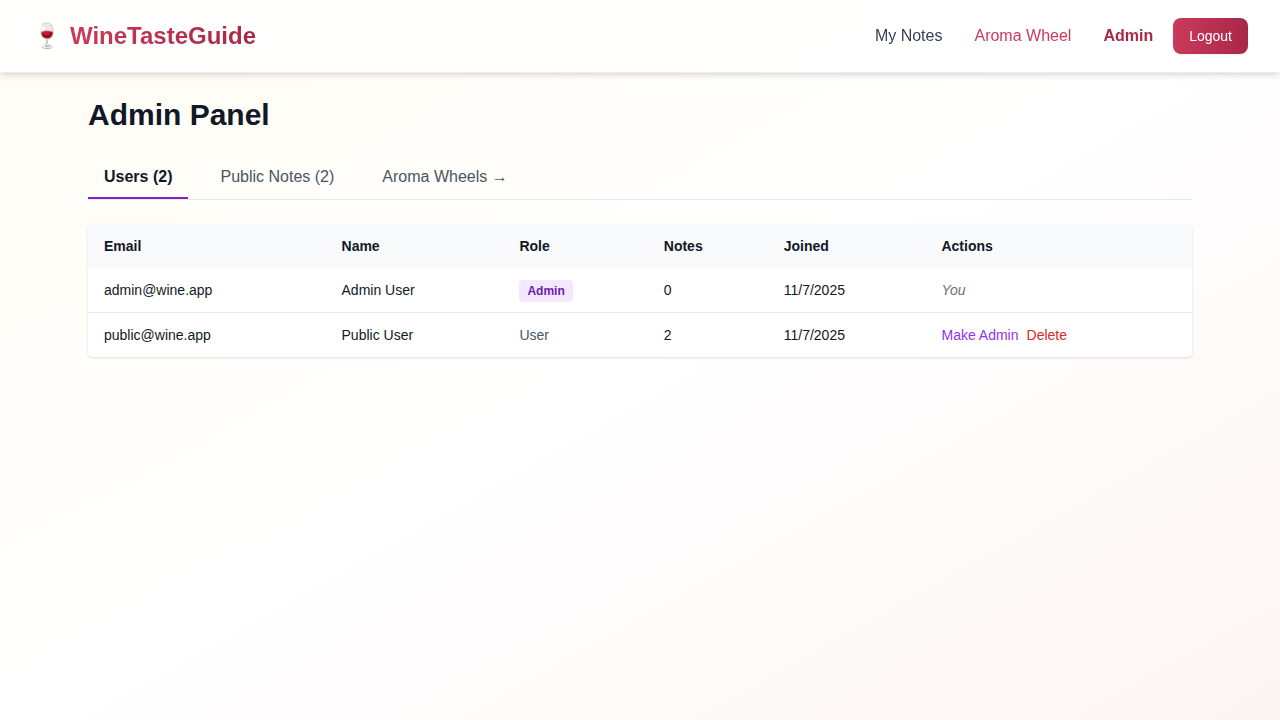Click the Email column header
Screen dimensions: 1280x720
point(122,246)
